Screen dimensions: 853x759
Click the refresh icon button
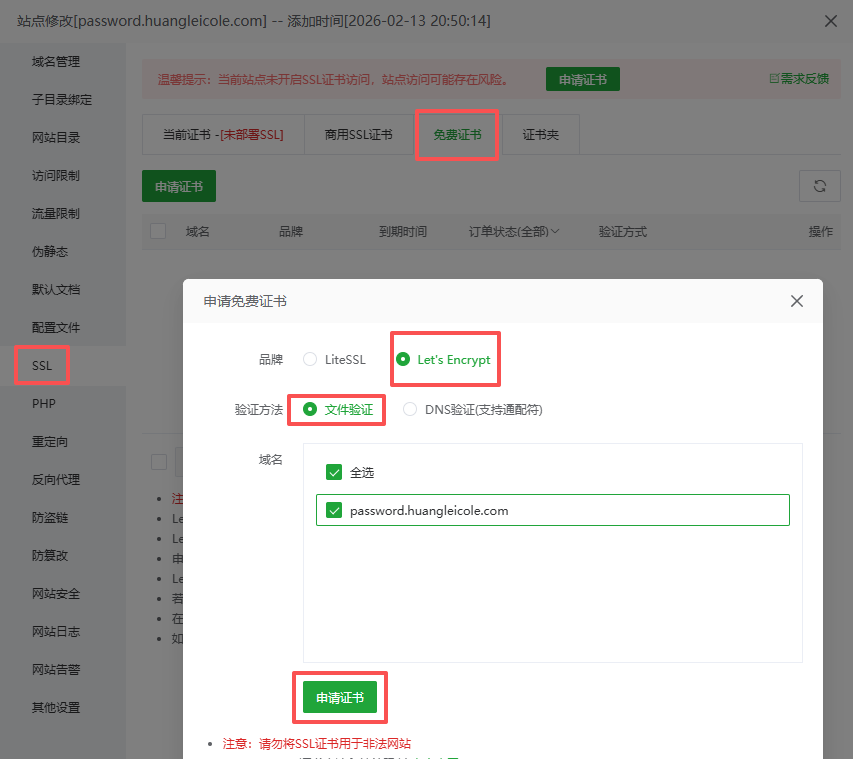pyautogui.click(x=820, y=186)
